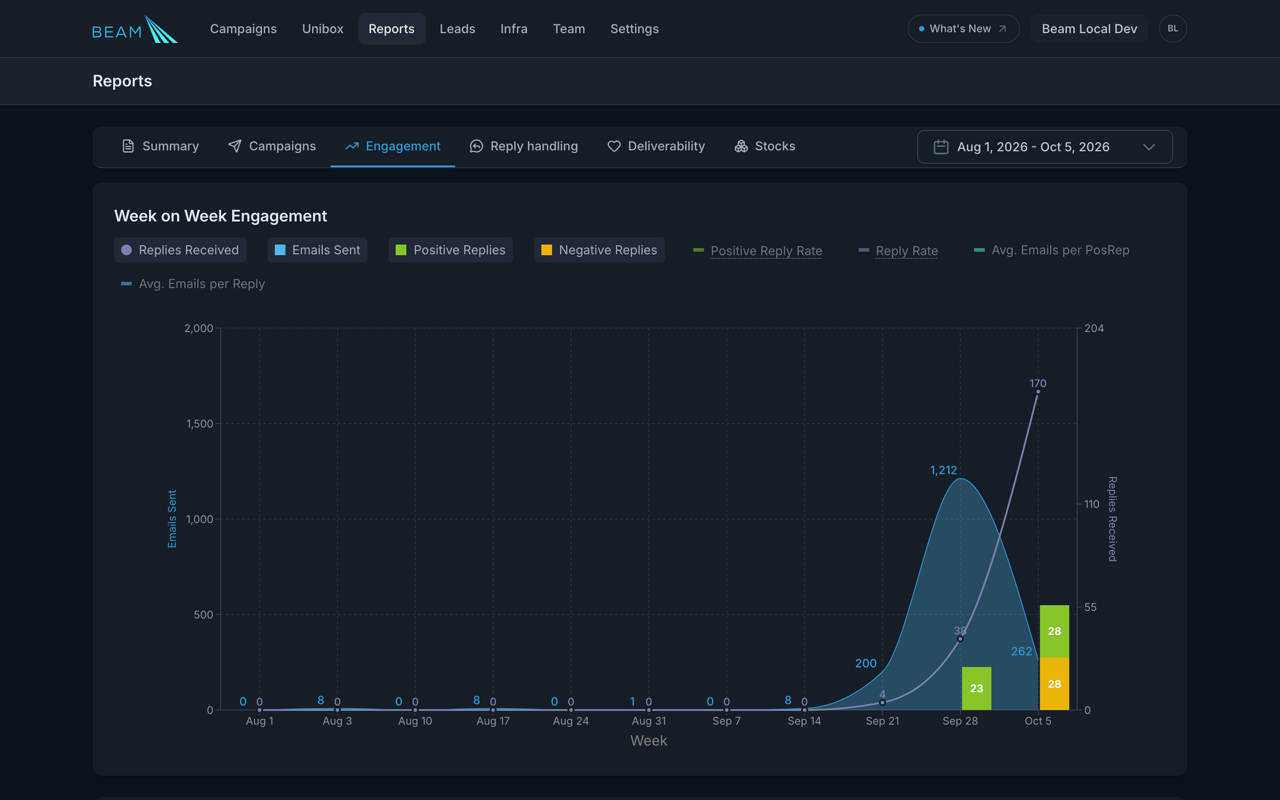Click the 2,000 y-axis tick label
Viewport: 1280px width, 800px height.
pyautogui.click(x=199, y=328)
